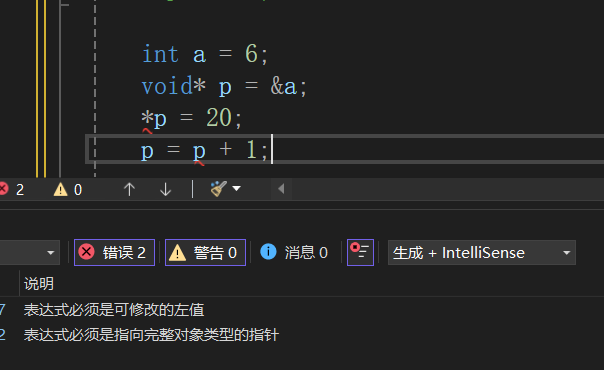Click the horizontal scrollbar left arrow
Image resolution: width=604 pixels, height=370 pixels.
point(281,189)
